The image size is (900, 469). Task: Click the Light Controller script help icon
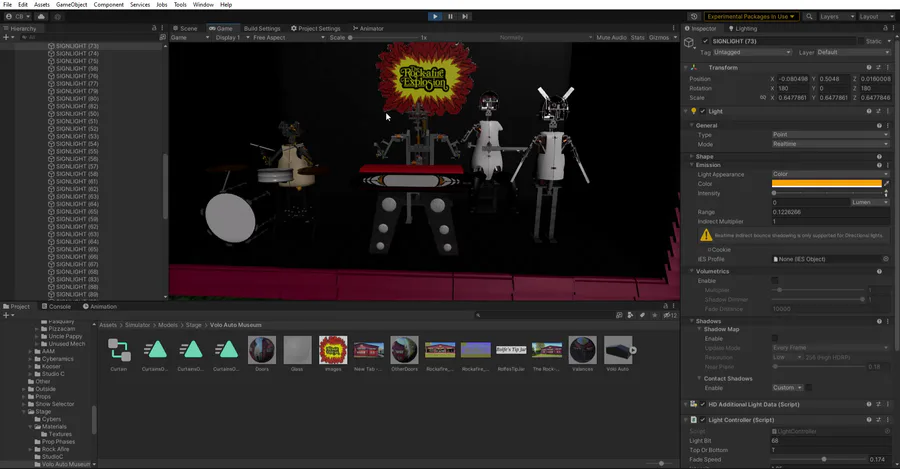pos(869,420)
